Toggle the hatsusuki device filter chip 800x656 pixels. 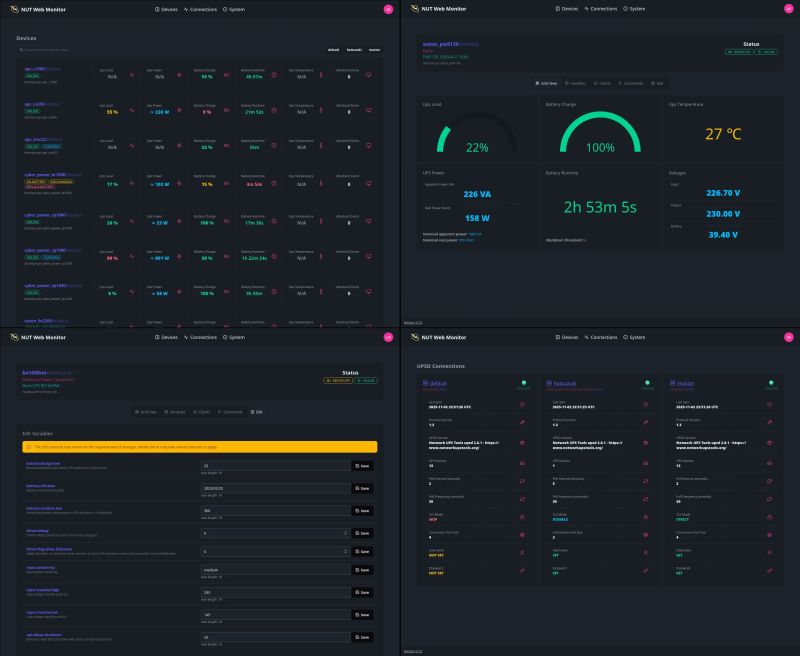tap(353, 50)
